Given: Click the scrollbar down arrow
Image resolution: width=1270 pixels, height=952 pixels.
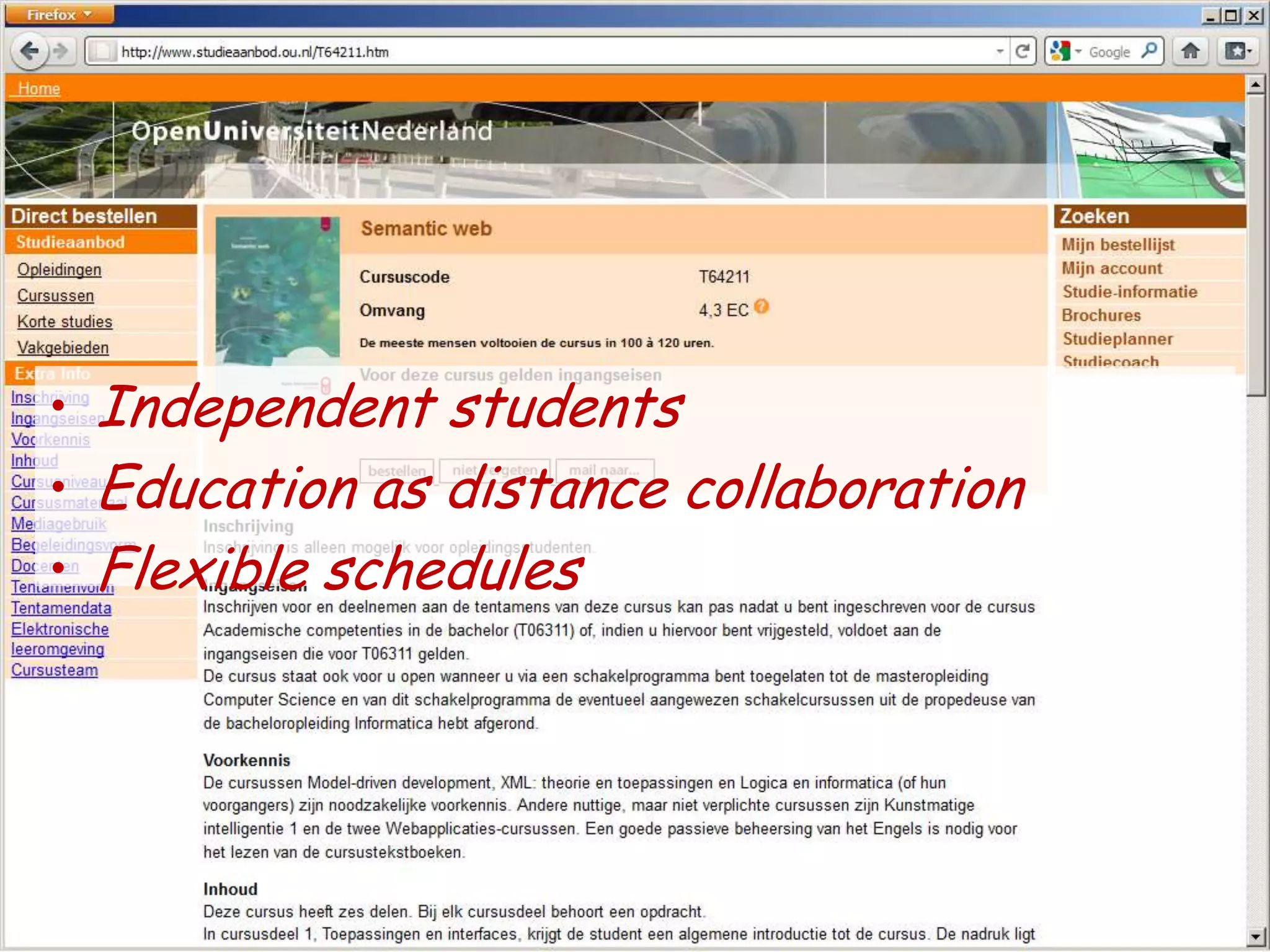Looking at the screenshot, I should click(1255, 937).
